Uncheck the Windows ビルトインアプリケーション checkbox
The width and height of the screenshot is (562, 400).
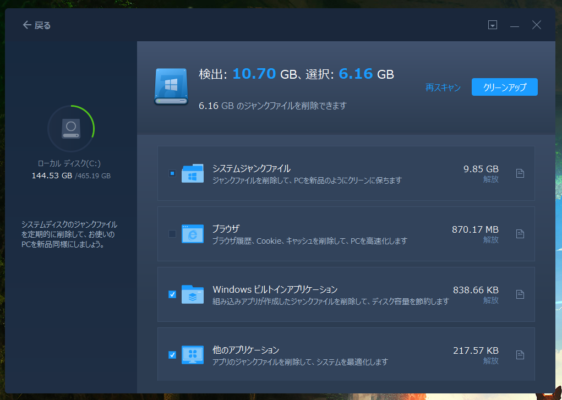tap(172, 294)
